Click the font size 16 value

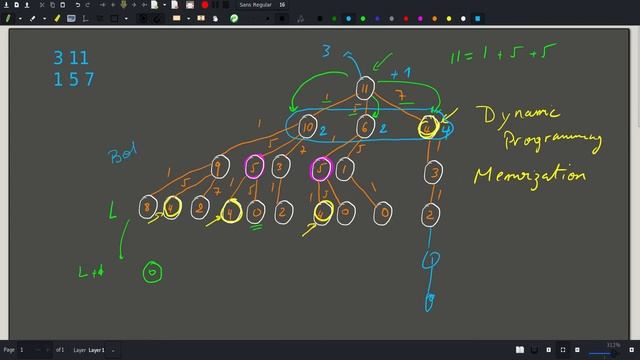(282, 5)
